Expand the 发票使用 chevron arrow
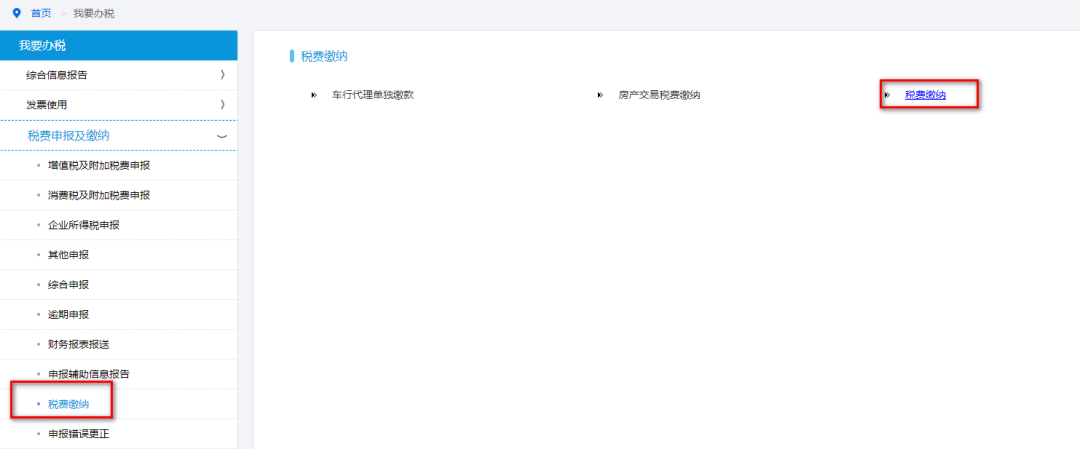Viewport: 1080px width, 449px height. [x=222, y=105]
